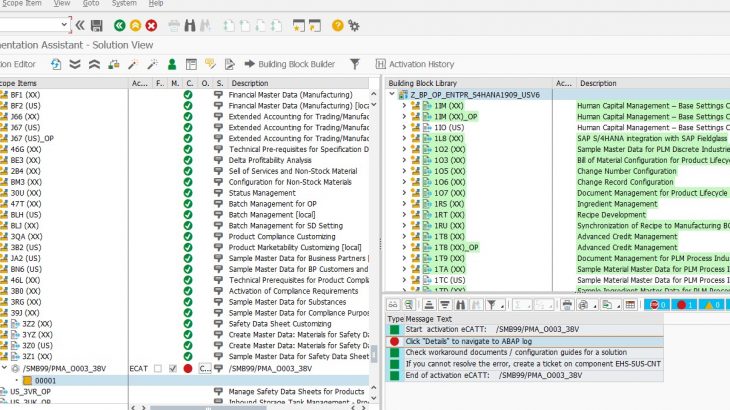Open the command field dropdown
The width and height of the screenshot is (730, 410).
pyautogui.click(x=64, y=25)
